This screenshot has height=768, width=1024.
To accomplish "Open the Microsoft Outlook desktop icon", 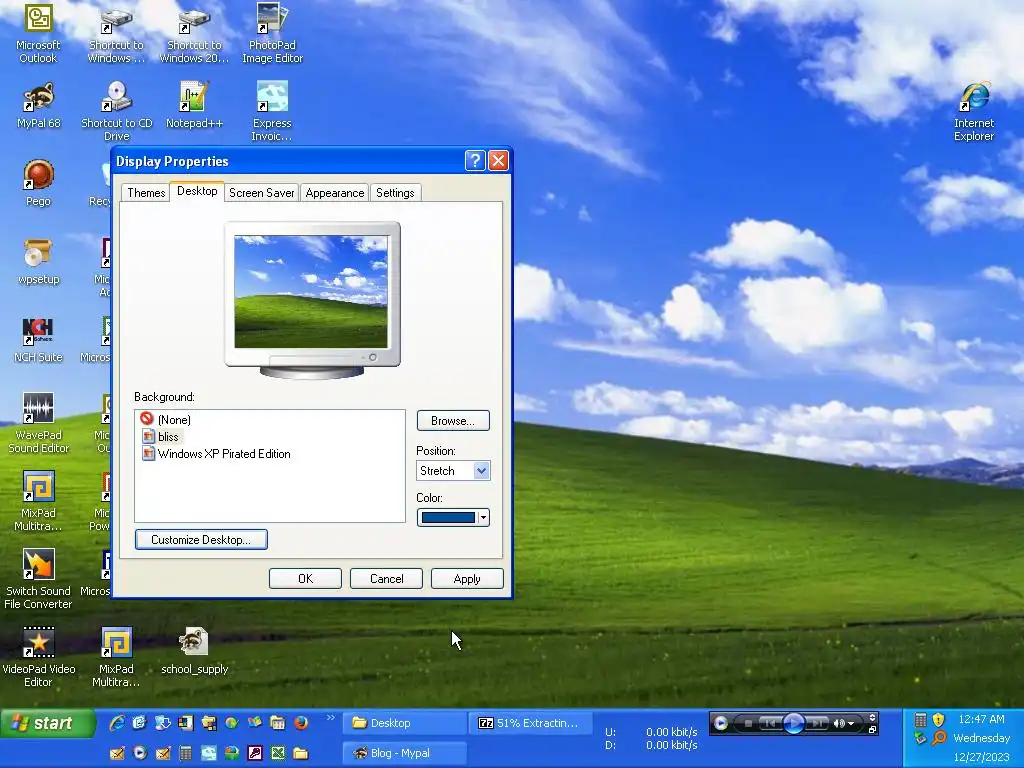I will pyautogui.click(x=38, y=34).
